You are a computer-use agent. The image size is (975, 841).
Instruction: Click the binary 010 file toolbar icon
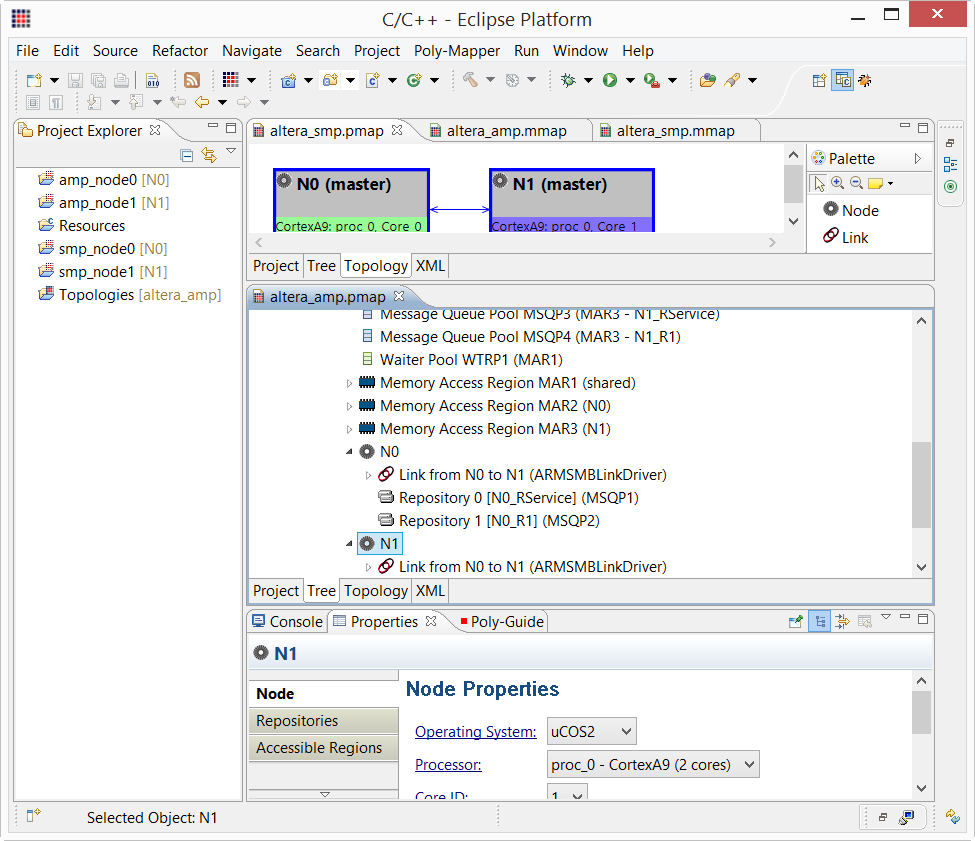152,80
